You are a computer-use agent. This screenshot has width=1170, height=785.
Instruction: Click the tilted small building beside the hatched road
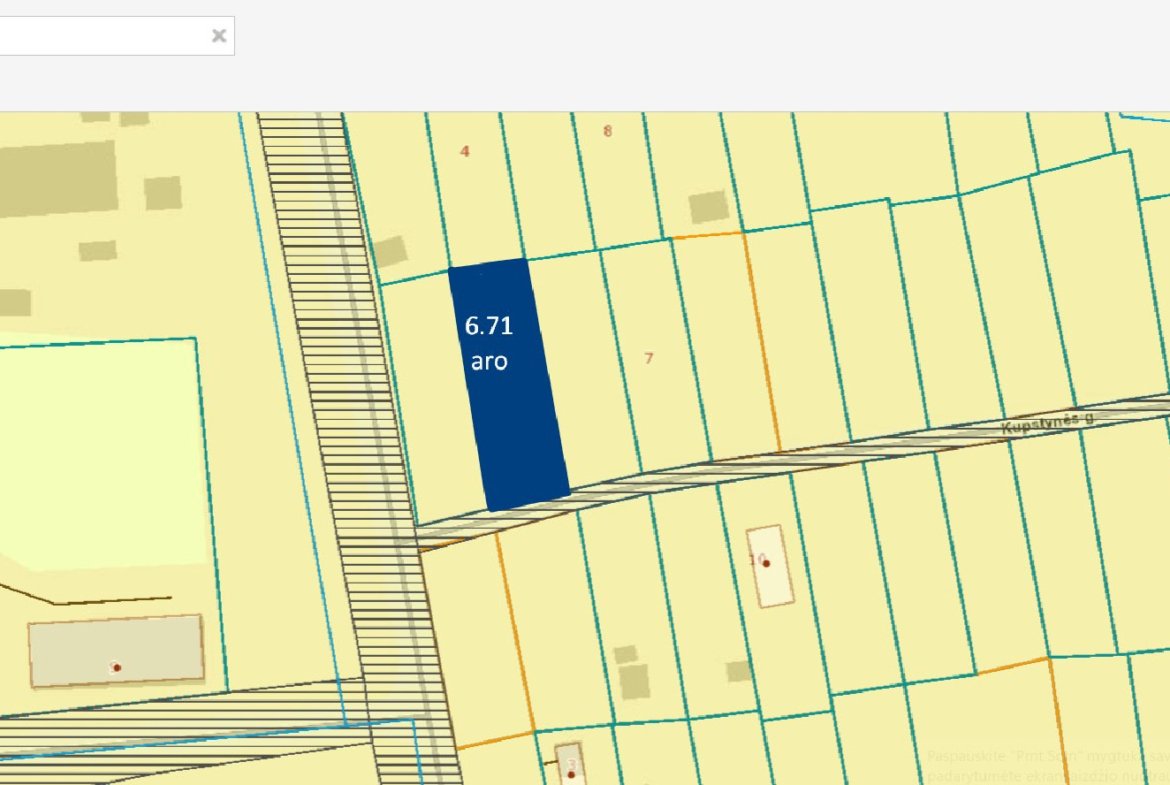click(x=389, y=252)
